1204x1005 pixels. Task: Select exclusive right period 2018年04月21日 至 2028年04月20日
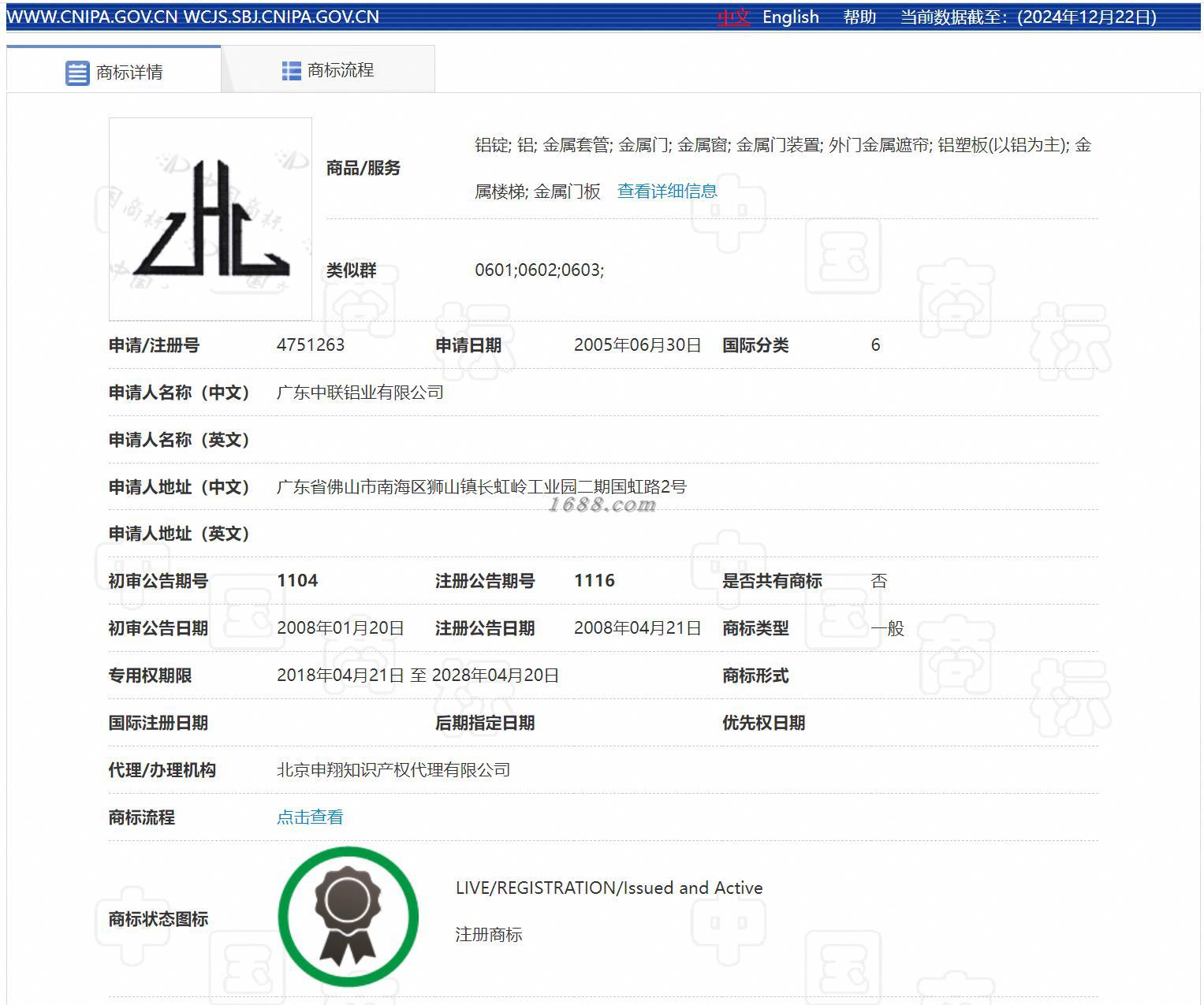(418, 676)
